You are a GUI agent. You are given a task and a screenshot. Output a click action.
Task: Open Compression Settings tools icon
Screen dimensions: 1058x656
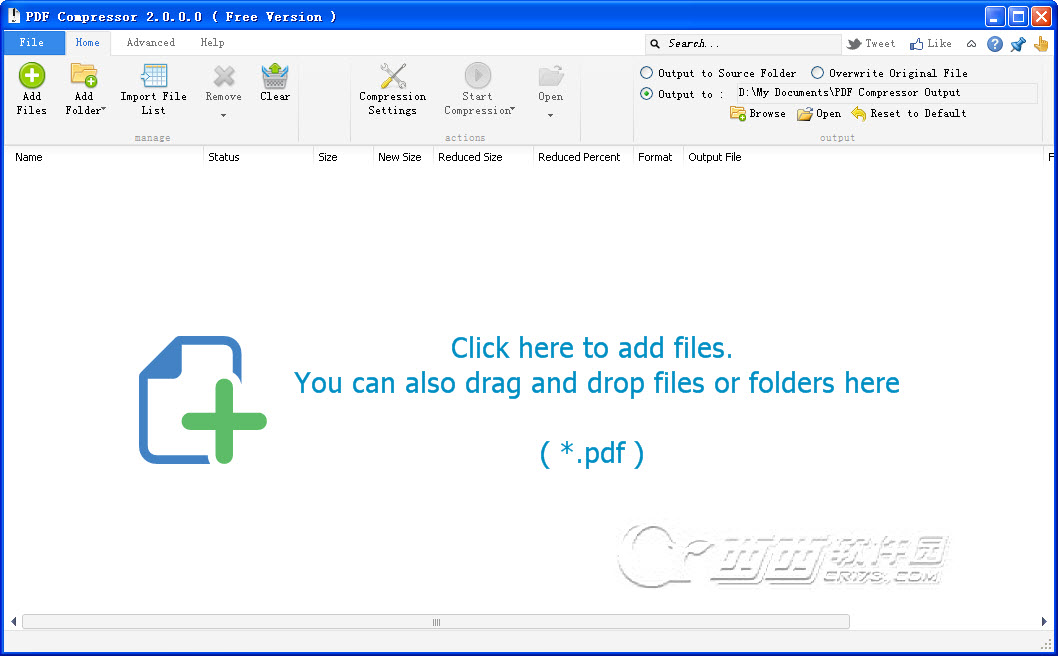coord(393,76)
